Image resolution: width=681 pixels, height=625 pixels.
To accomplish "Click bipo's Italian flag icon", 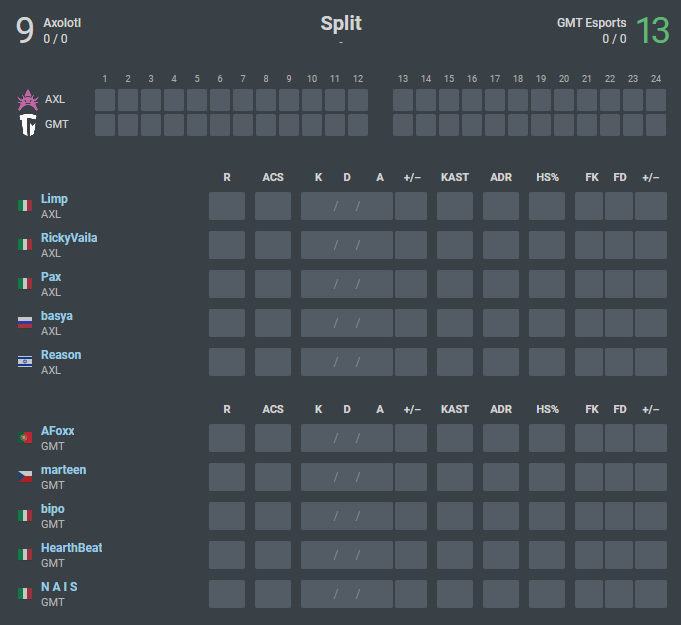I will (x=25, y=516).
